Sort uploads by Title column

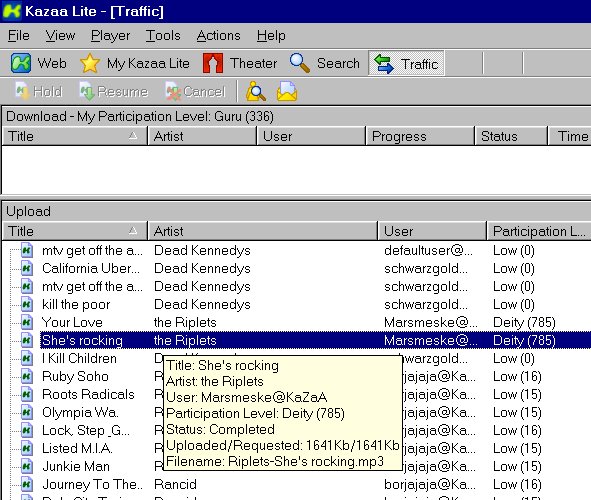[75, 231]
